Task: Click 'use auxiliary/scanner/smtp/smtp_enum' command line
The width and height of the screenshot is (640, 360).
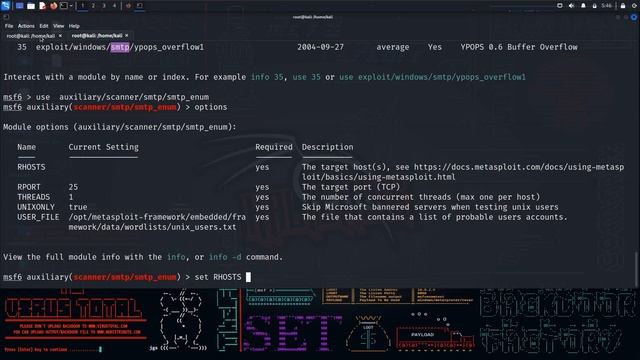Action: pyautogui.click(x=122, y=97)
